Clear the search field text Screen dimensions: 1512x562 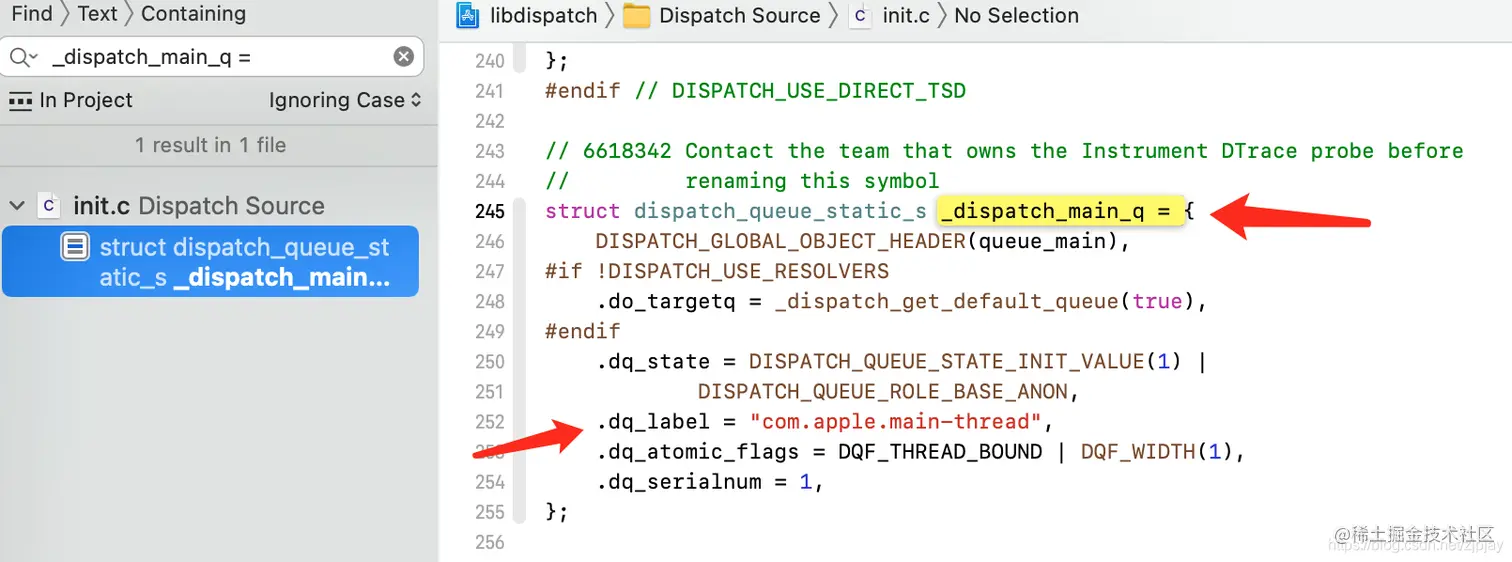click(x=403, y=57)
